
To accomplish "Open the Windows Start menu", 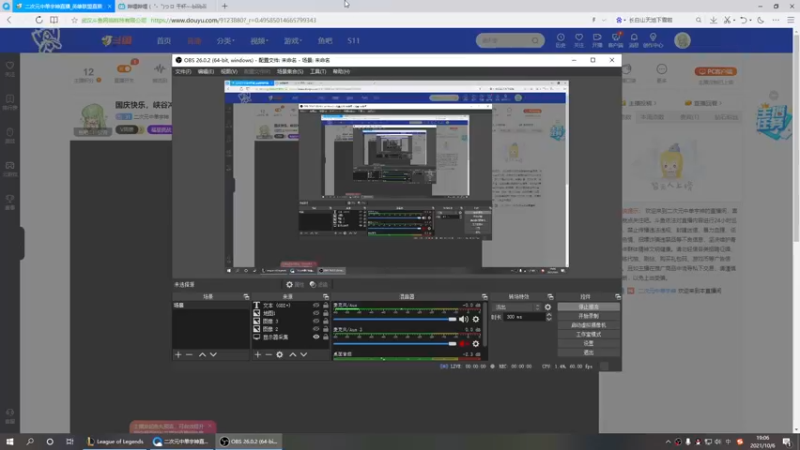I will pos(10,441).
